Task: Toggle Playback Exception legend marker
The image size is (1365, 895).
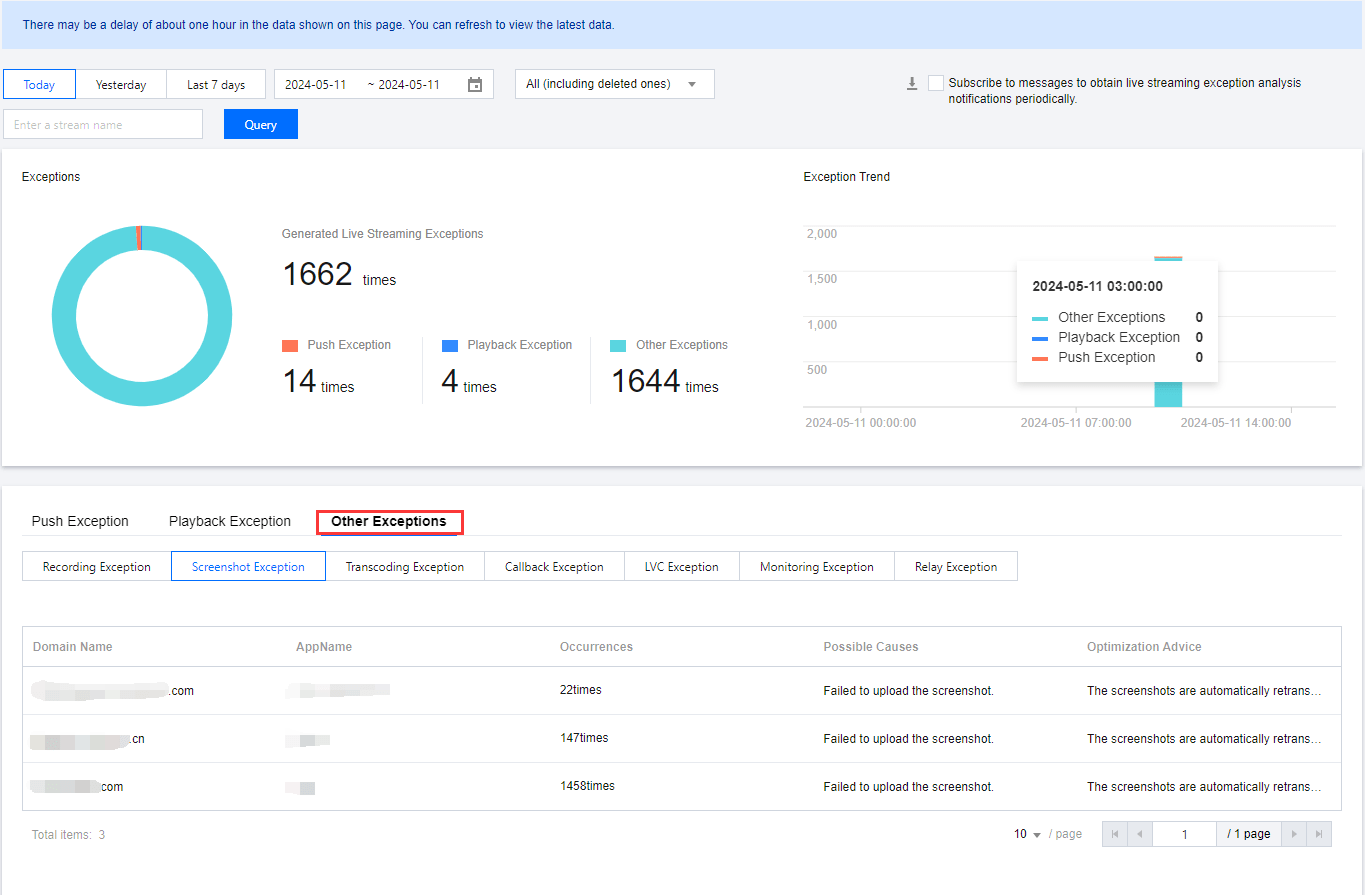Action: [x=450, y=346]
